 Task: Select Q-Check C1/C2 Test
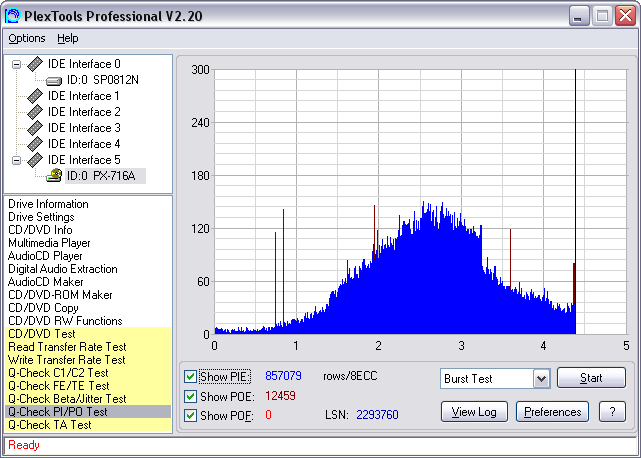point(88,373)
